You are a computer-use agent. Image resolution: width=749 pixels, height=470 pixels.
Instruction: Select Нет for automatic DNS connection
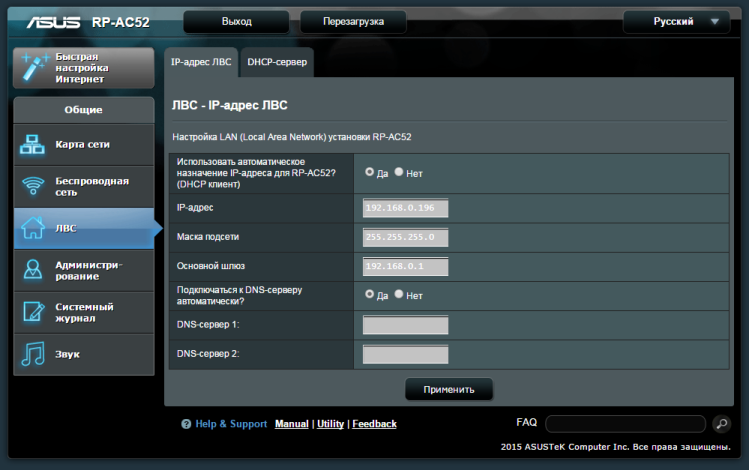click(398, 294)
